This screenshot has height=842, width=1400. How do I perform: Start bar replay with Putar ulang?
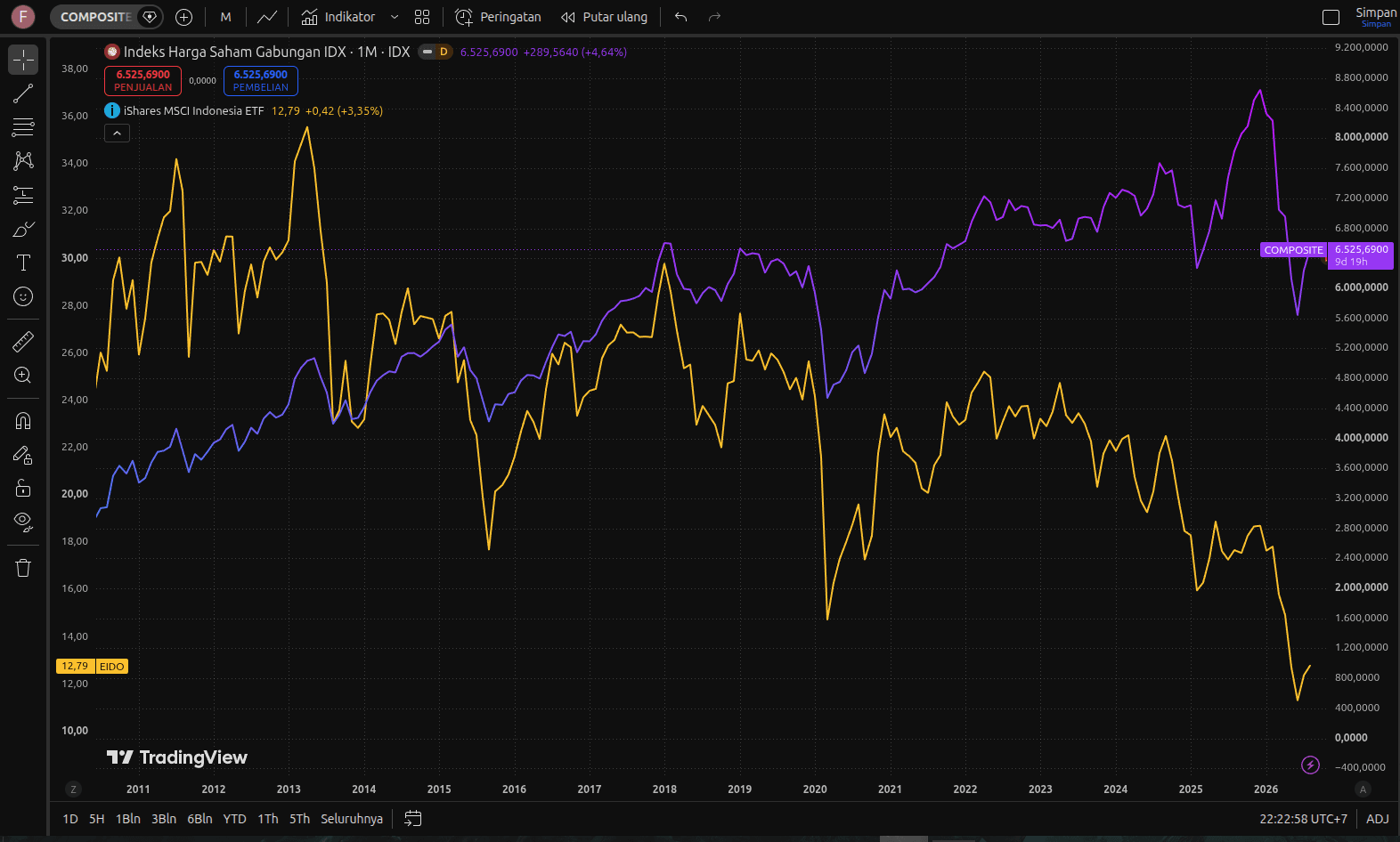(605, 17)
